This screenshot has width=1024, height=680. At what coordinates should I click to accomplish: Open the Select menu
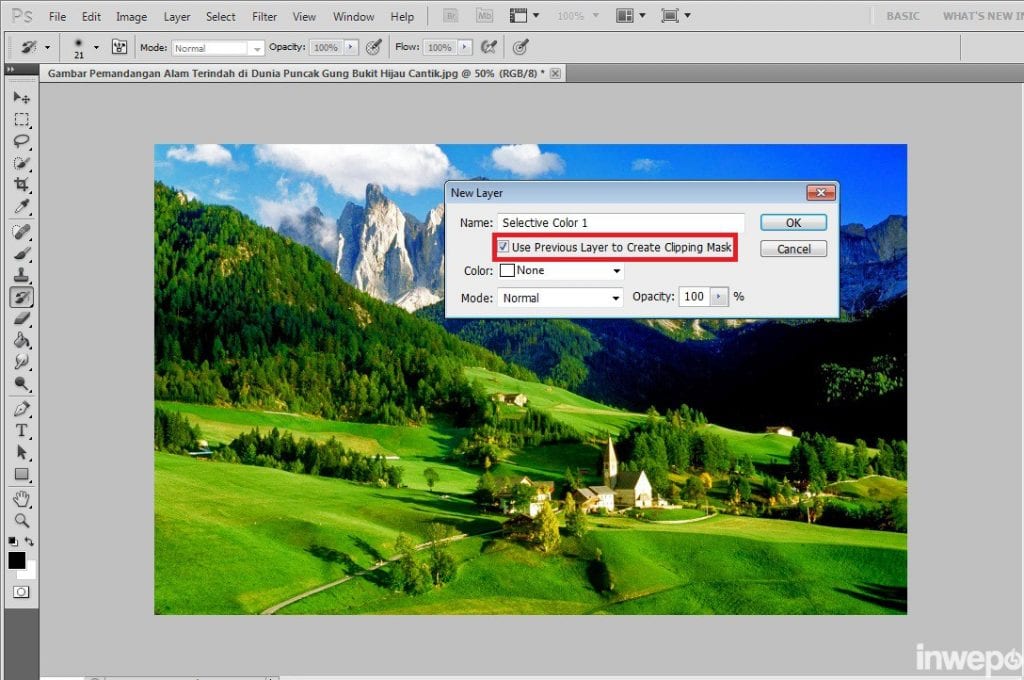221,16
